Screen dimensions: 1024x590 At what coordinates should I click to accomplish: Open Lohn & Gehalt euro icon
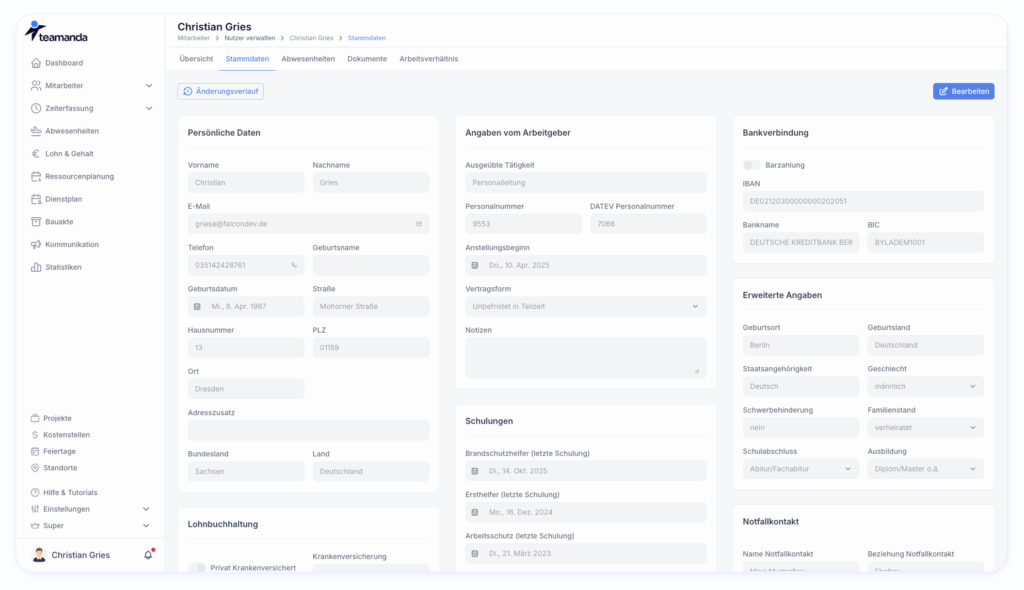(36, 154)
